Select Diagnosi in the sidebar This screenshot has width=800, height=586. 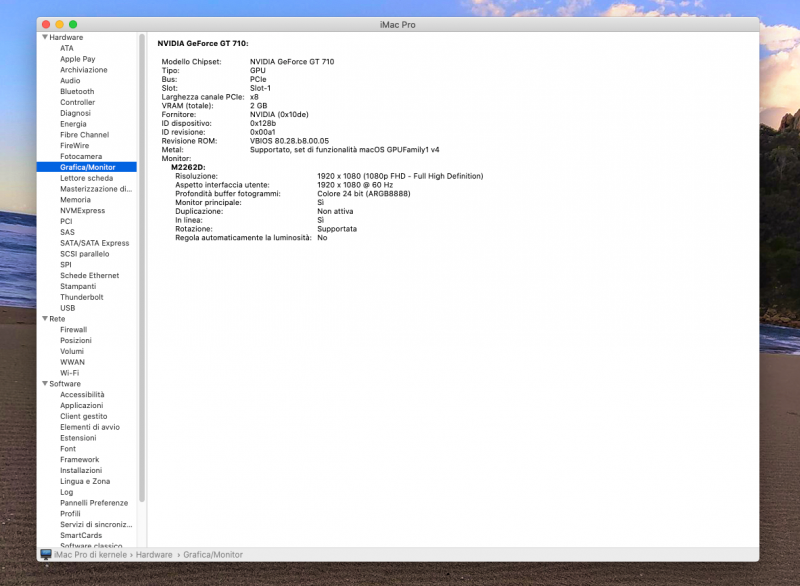(x=76, y=113)
